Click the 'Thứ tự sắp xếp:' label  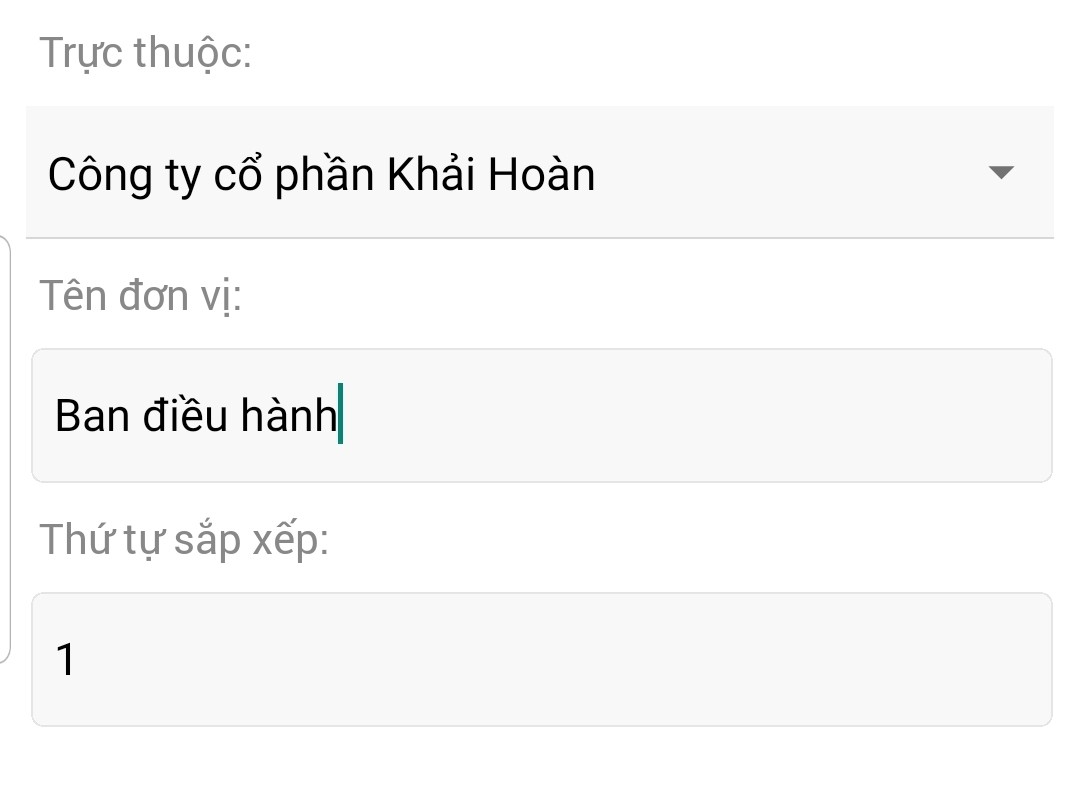click(188, 538)
